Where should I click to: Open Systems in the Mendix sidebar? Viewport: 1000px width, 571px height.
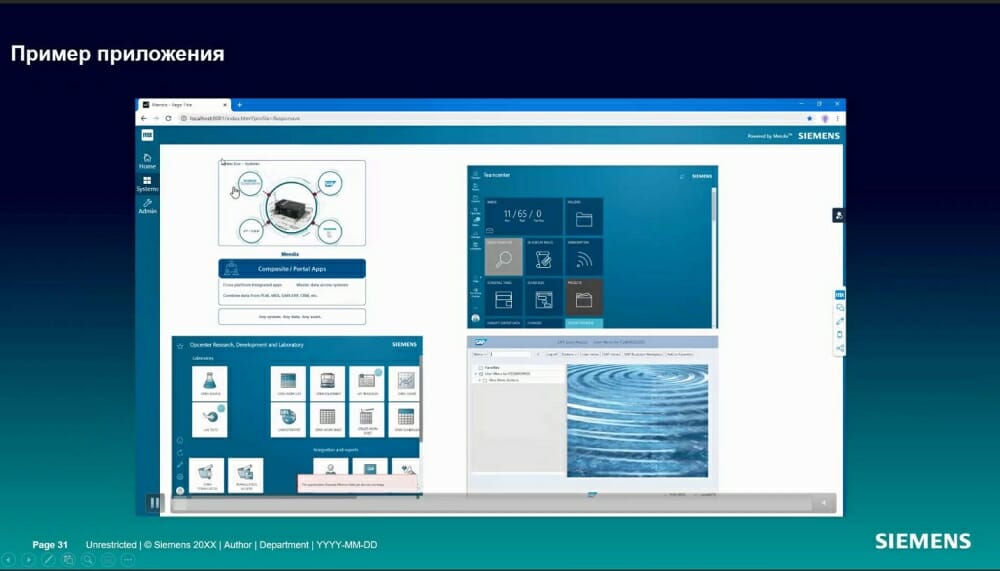147,184
